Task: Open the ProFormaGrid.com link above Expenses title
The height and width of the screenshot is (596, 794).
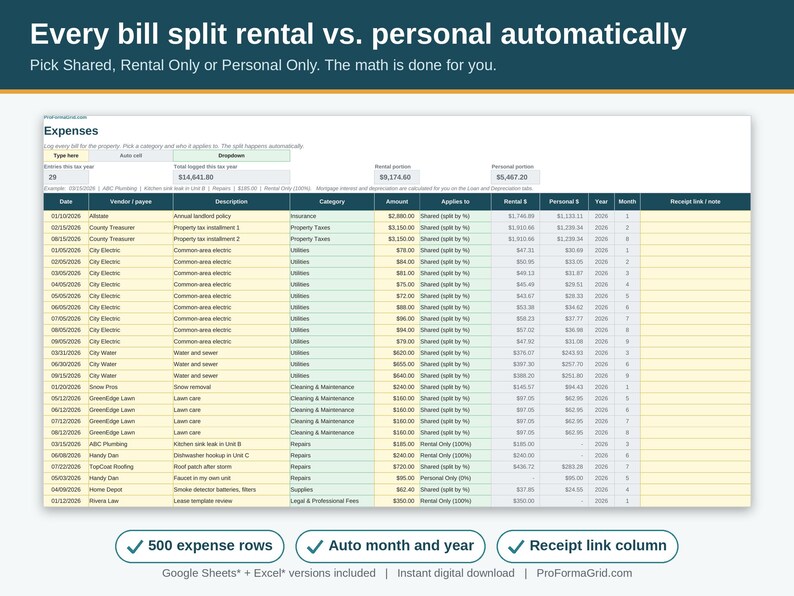Action: pyautogui.click(x=65, y=117)
